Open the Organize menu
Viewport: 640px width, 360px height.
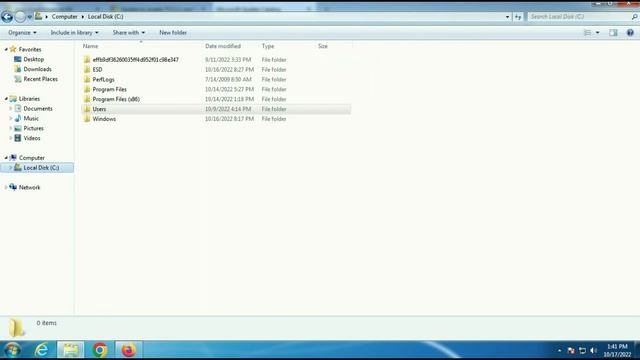tap(22, 33)
